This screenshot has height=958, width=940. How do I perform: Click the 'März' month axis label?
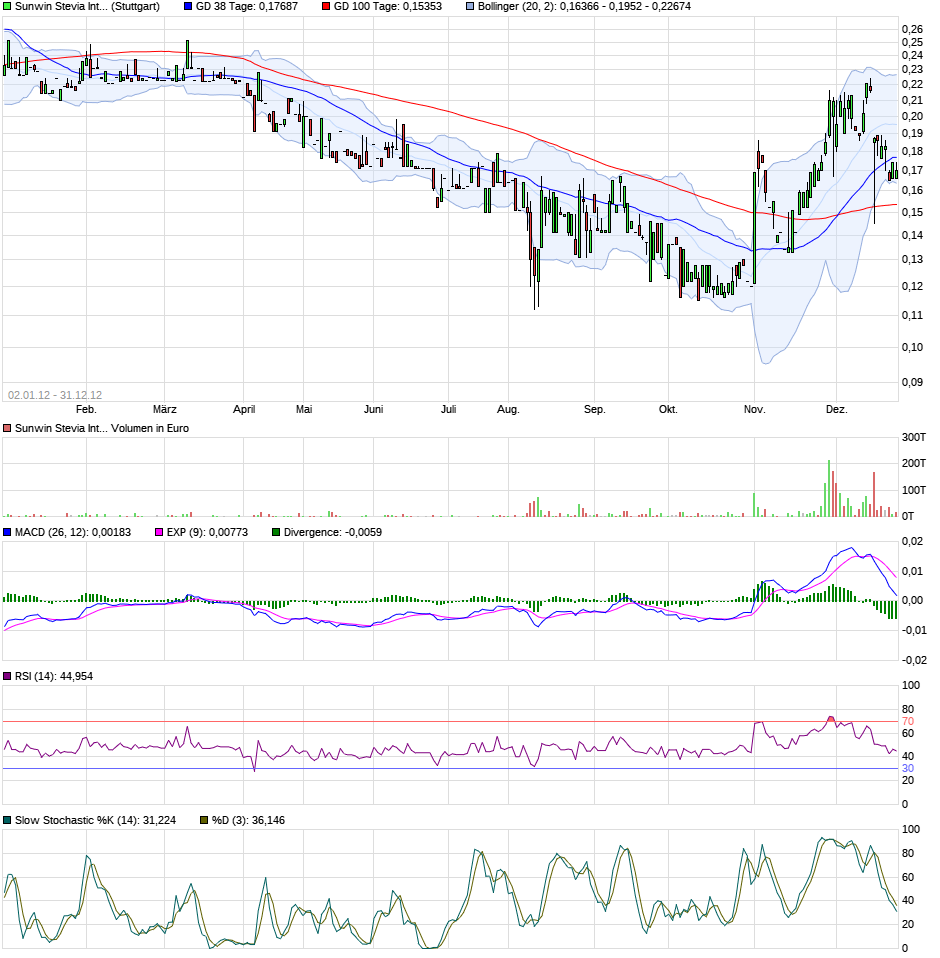[x=165, y=409]
